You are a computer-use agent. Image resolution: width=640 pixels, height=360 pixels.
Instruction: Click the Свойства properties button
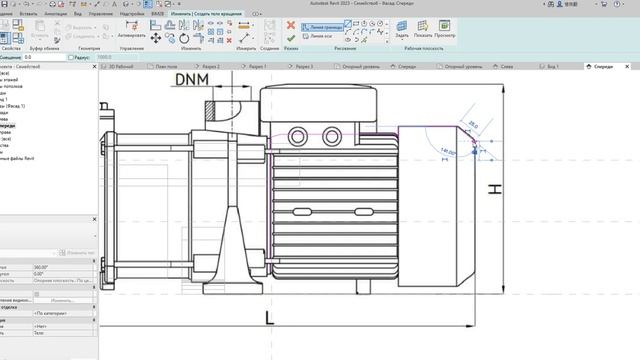[x=6, y=39]
